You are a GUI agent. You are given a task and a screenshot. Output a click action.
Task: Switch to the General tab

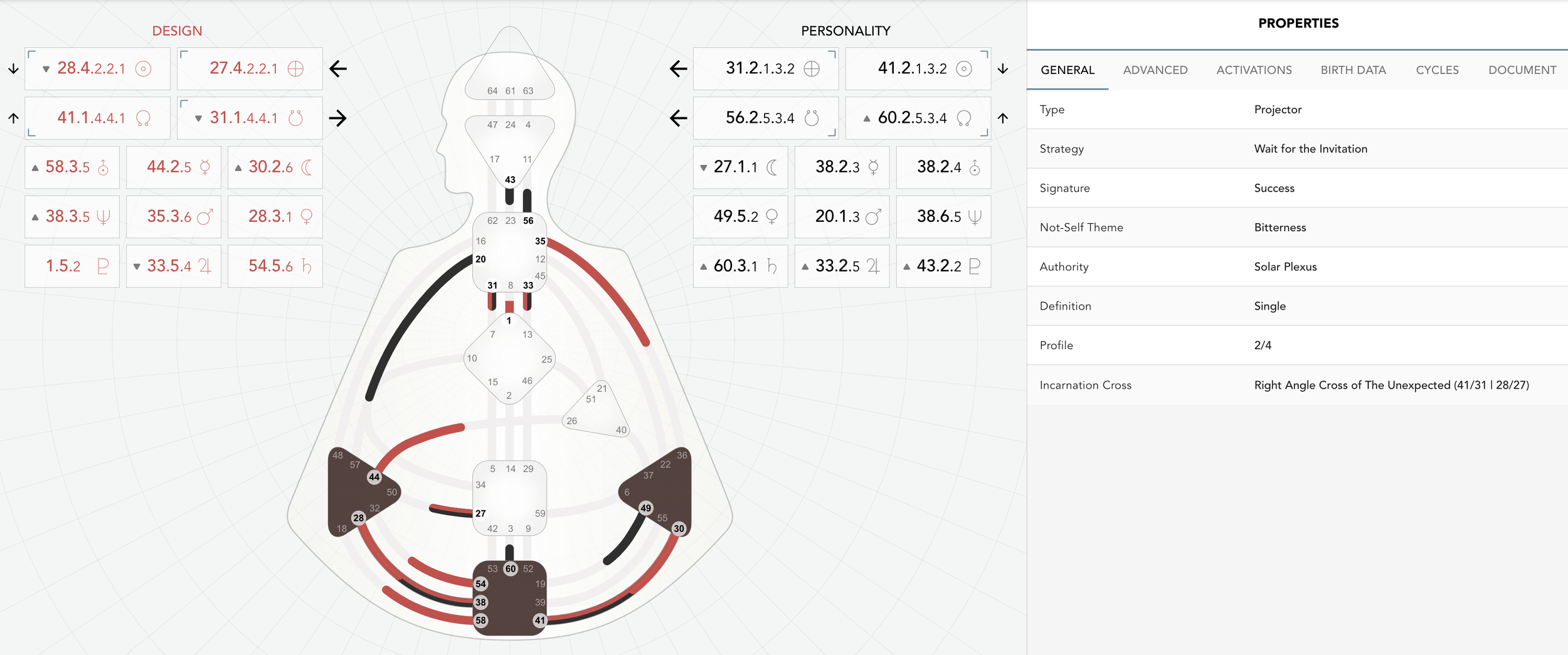coord(1067,70)
